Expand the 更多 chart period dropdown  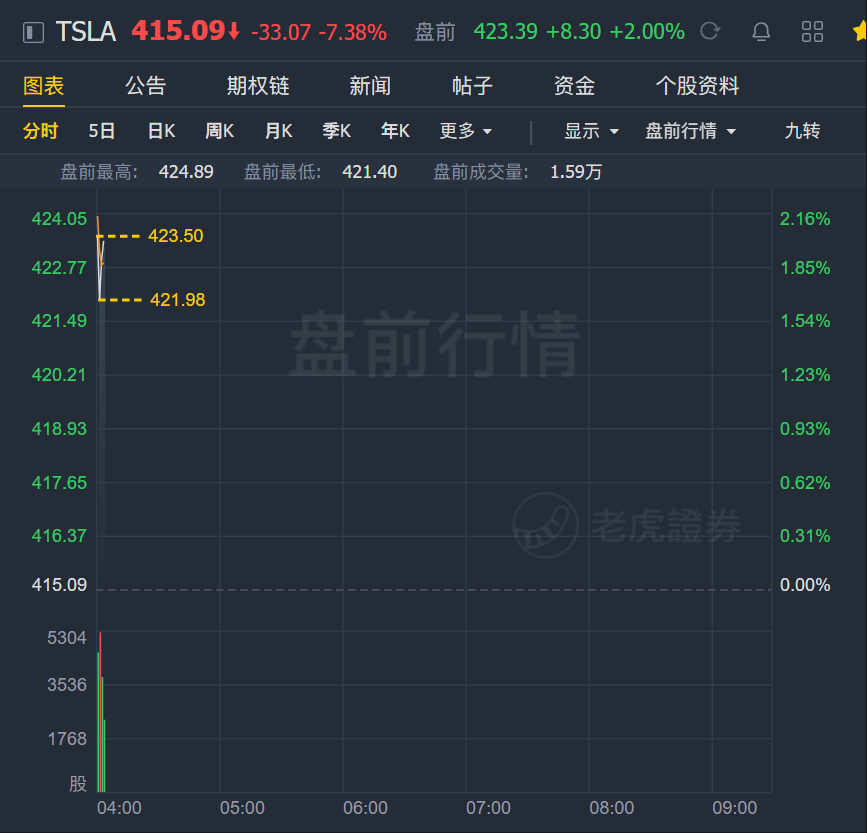click(466, 131)
